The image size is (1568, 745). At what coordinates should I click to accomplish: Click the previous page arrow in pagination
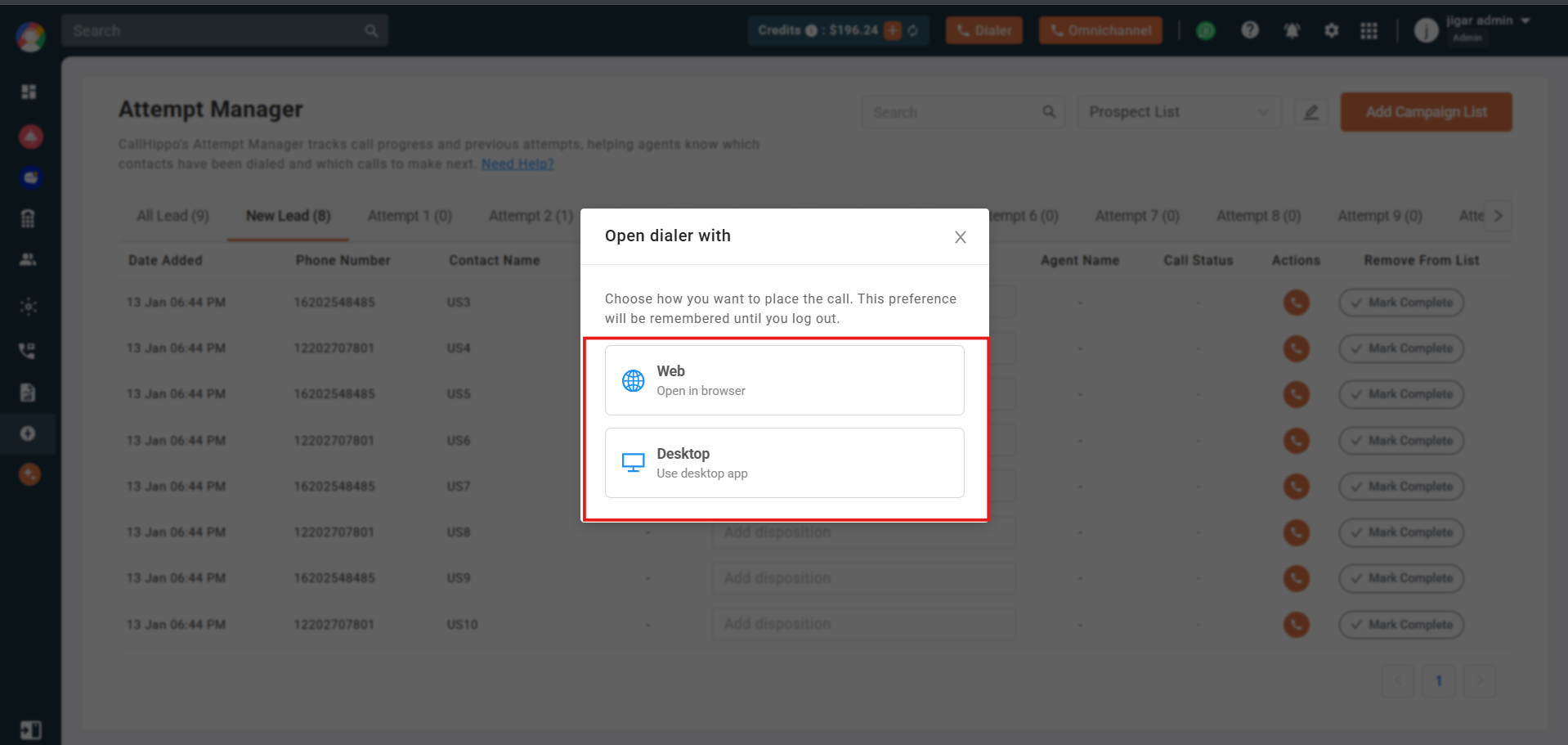pos(1398,680)
